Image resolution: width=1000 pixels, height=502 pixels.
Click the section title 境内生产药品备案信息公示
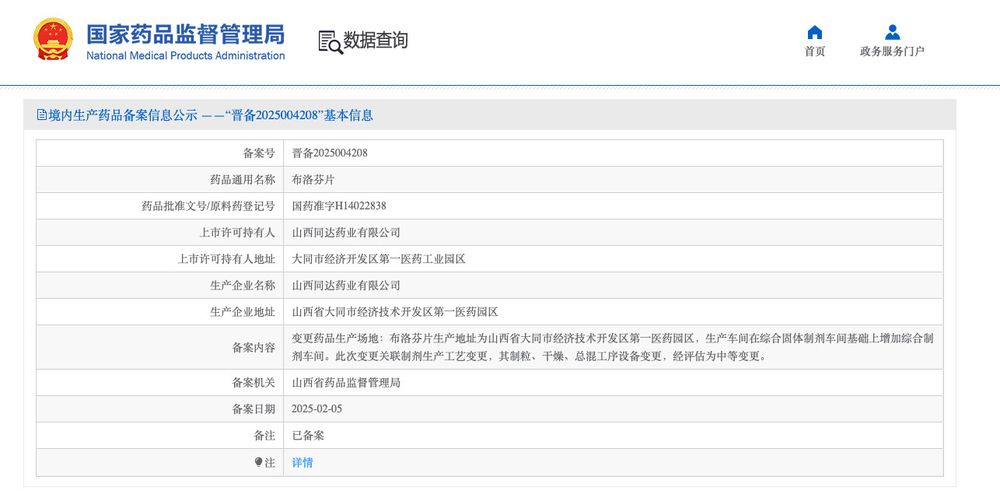[x=123, y=115]
